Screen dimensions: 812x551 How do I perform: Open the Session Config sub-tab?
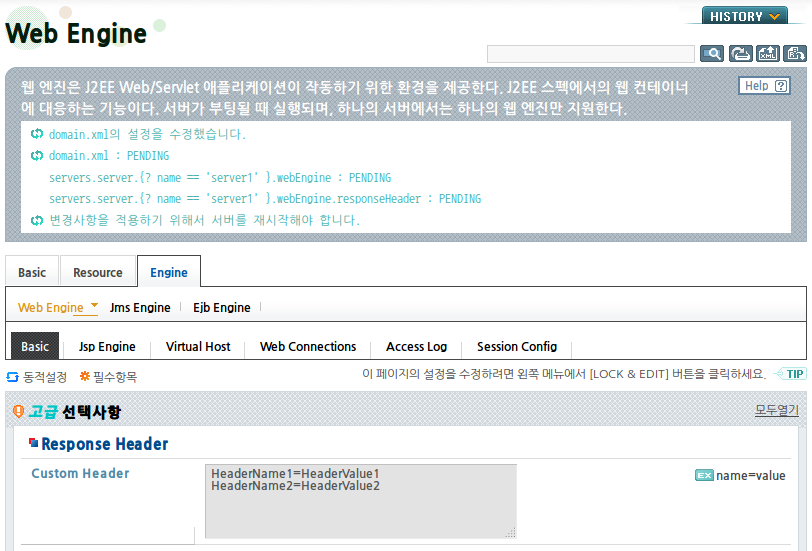click(517, 346)
